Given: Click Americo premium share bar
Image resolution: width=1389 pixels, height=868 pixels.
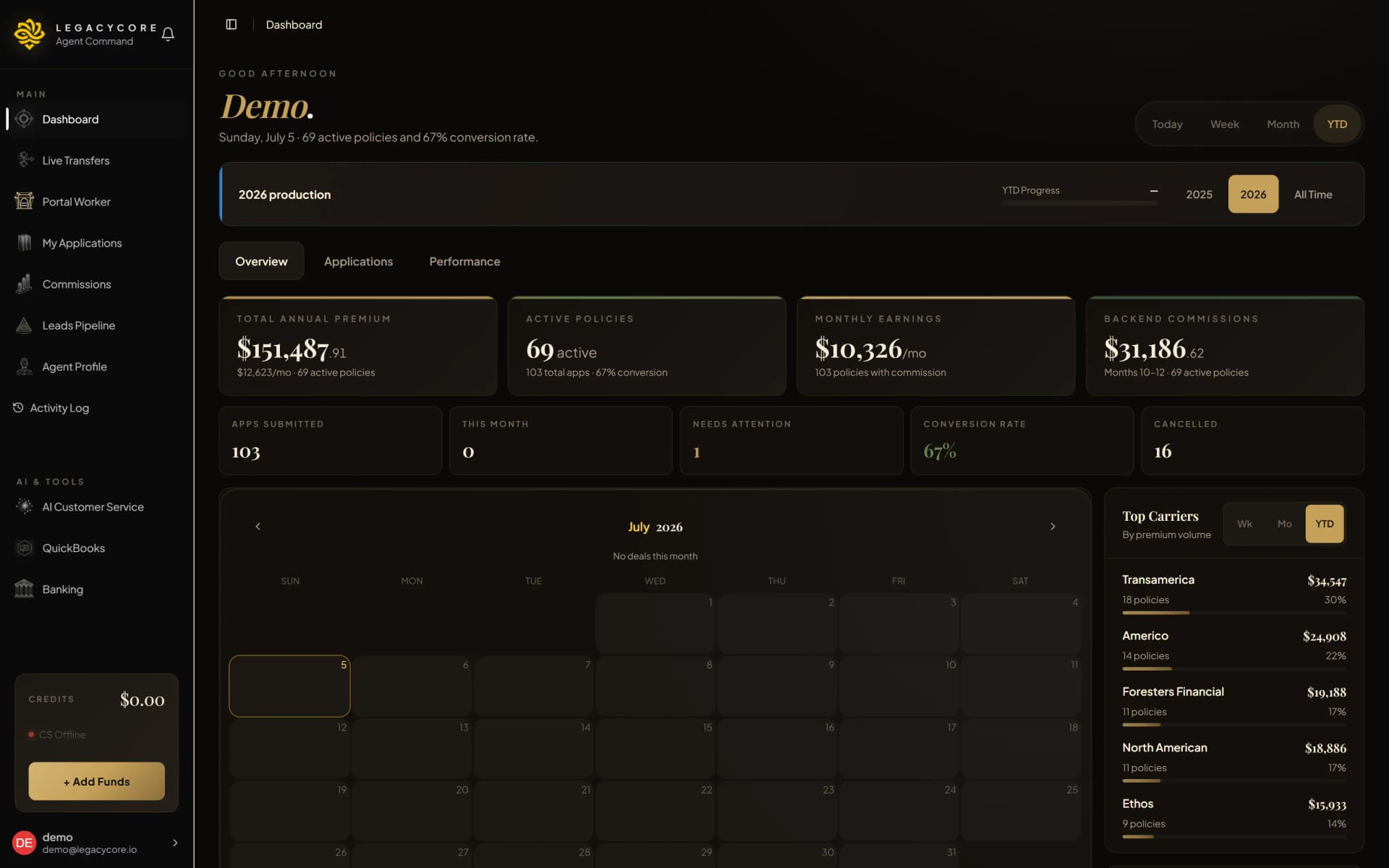Looking at the screenshot, I should click(1234, 668).
